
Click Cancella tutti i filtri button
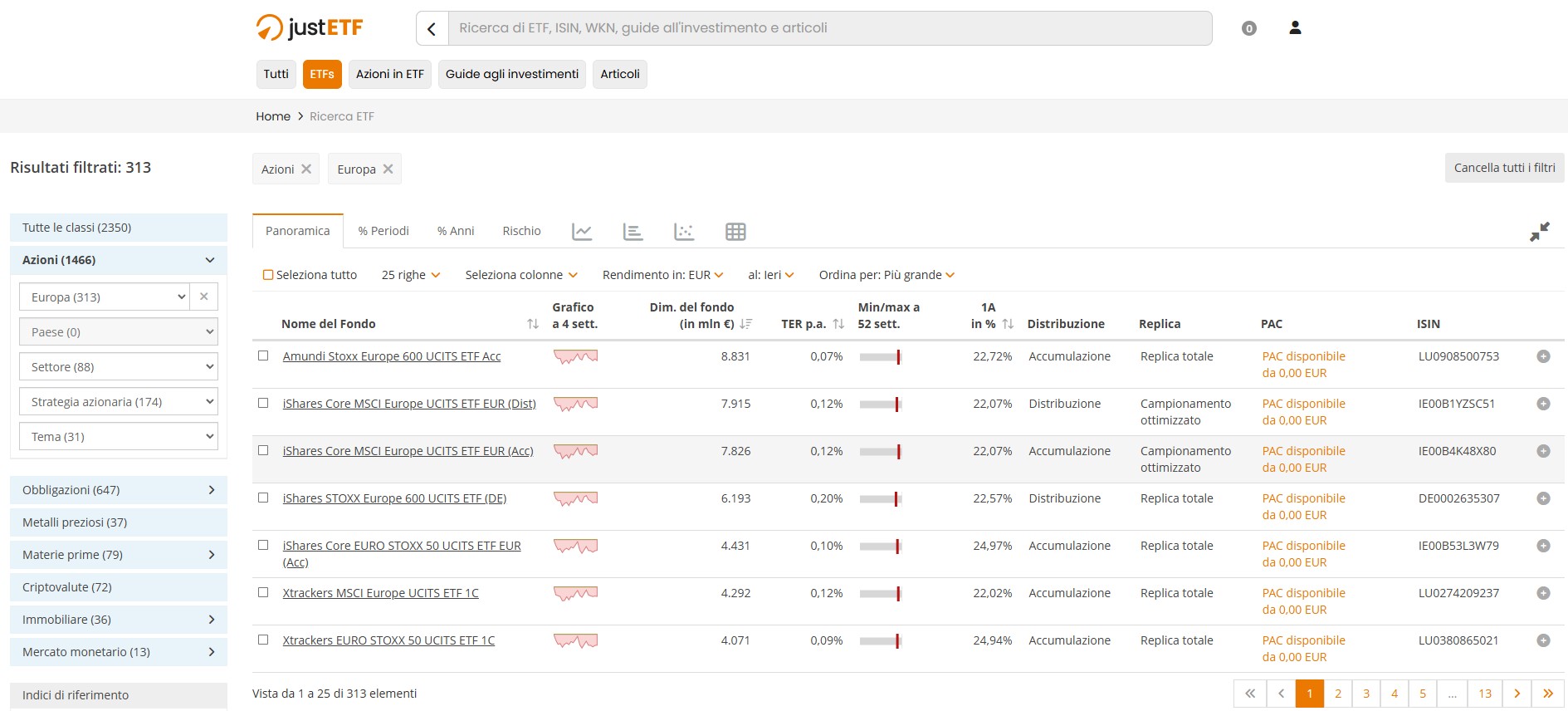[1504, 168]
